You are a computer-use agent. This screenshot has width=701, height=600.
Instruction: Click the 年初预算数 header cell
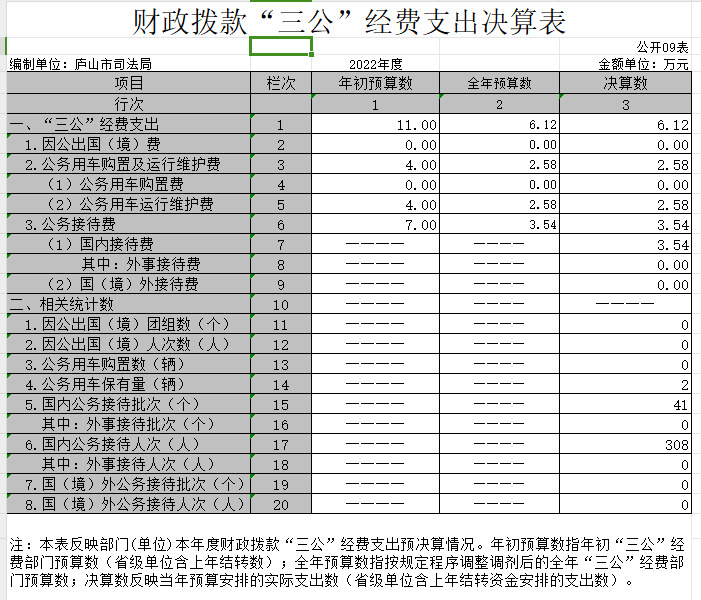click(375, 84)
